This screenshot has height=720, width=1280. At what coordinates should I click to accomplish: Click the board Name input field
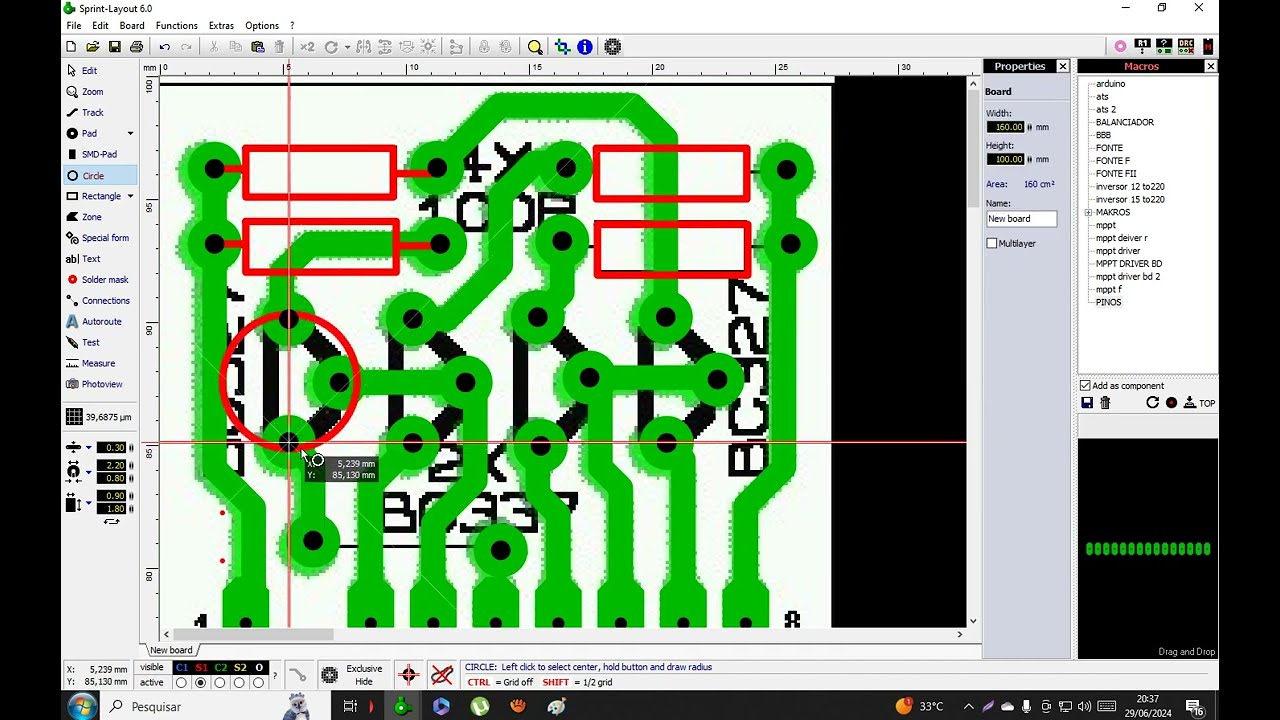point(1021,219)
